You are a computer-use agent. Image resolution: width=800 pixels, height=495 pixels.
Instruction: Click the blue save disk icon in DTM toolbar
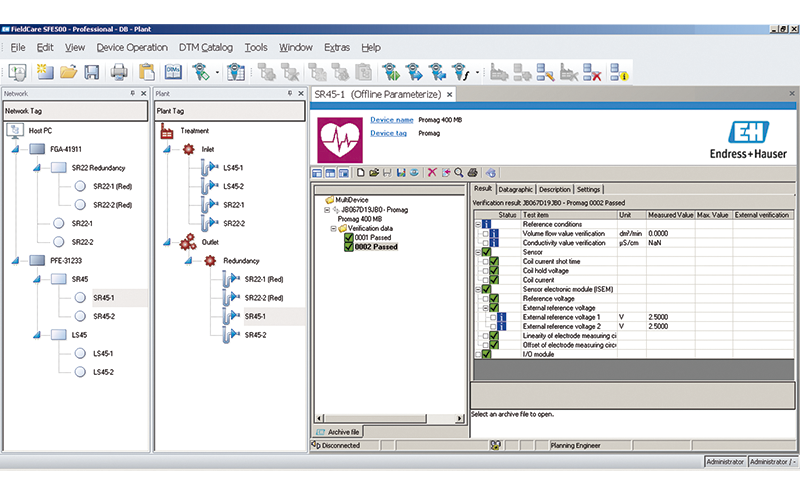401,172
